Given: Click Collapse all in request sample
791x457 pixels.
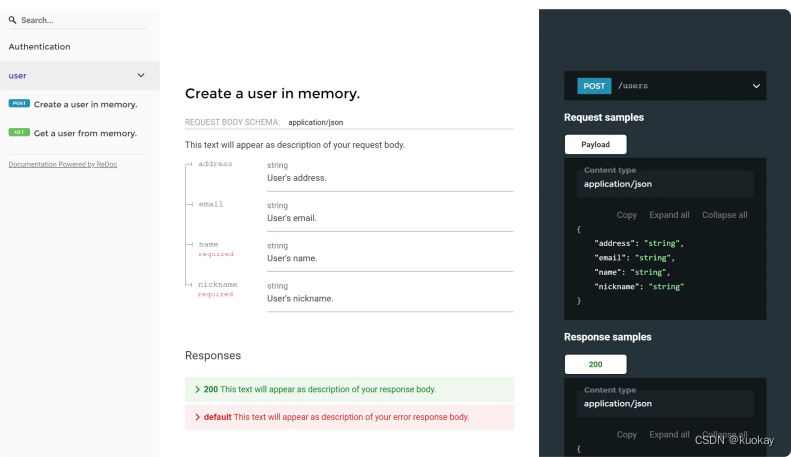Looking at the screenshot, I should [x=725, y=215].
